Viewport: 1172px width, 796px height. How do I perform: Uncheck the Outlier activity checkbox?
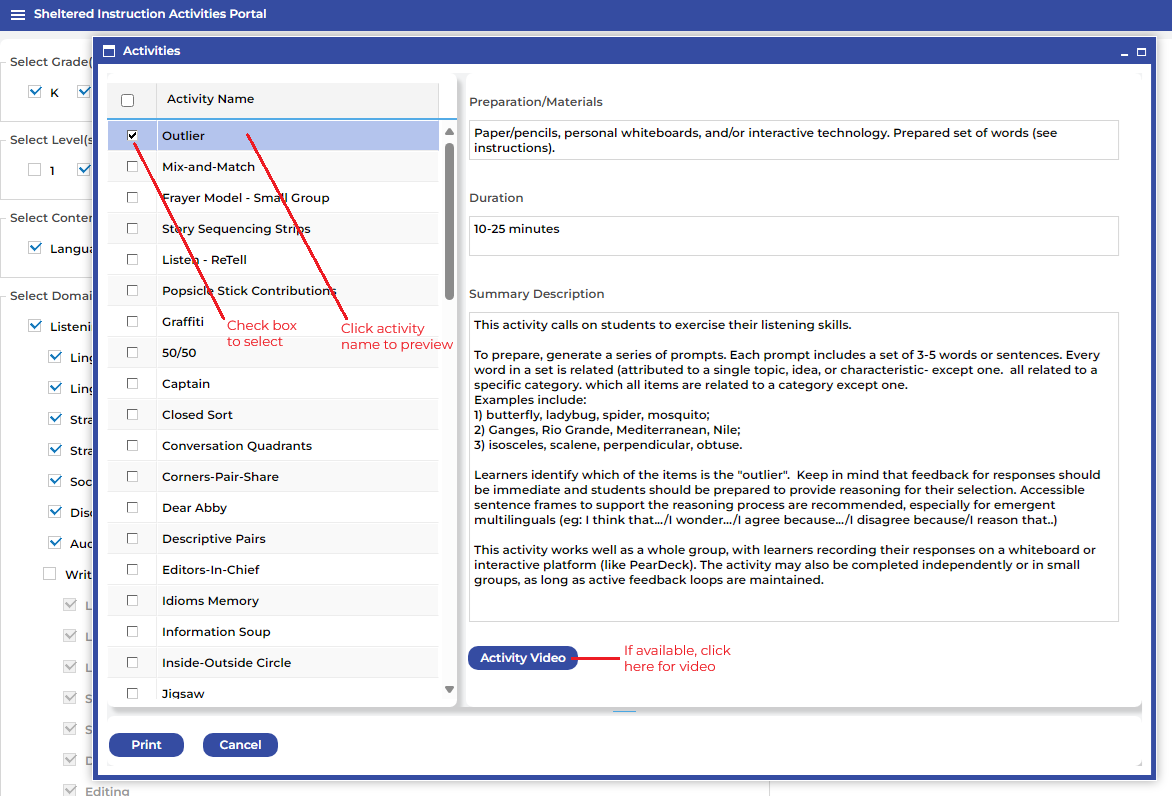pos(132,135)
